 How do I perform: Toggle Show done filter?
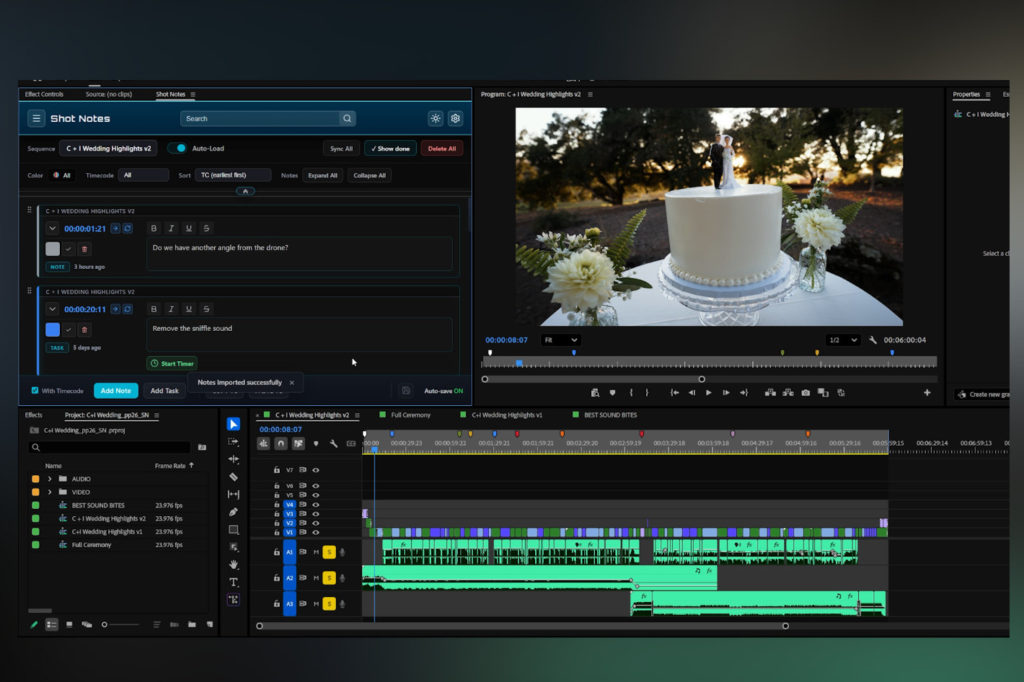391,148
